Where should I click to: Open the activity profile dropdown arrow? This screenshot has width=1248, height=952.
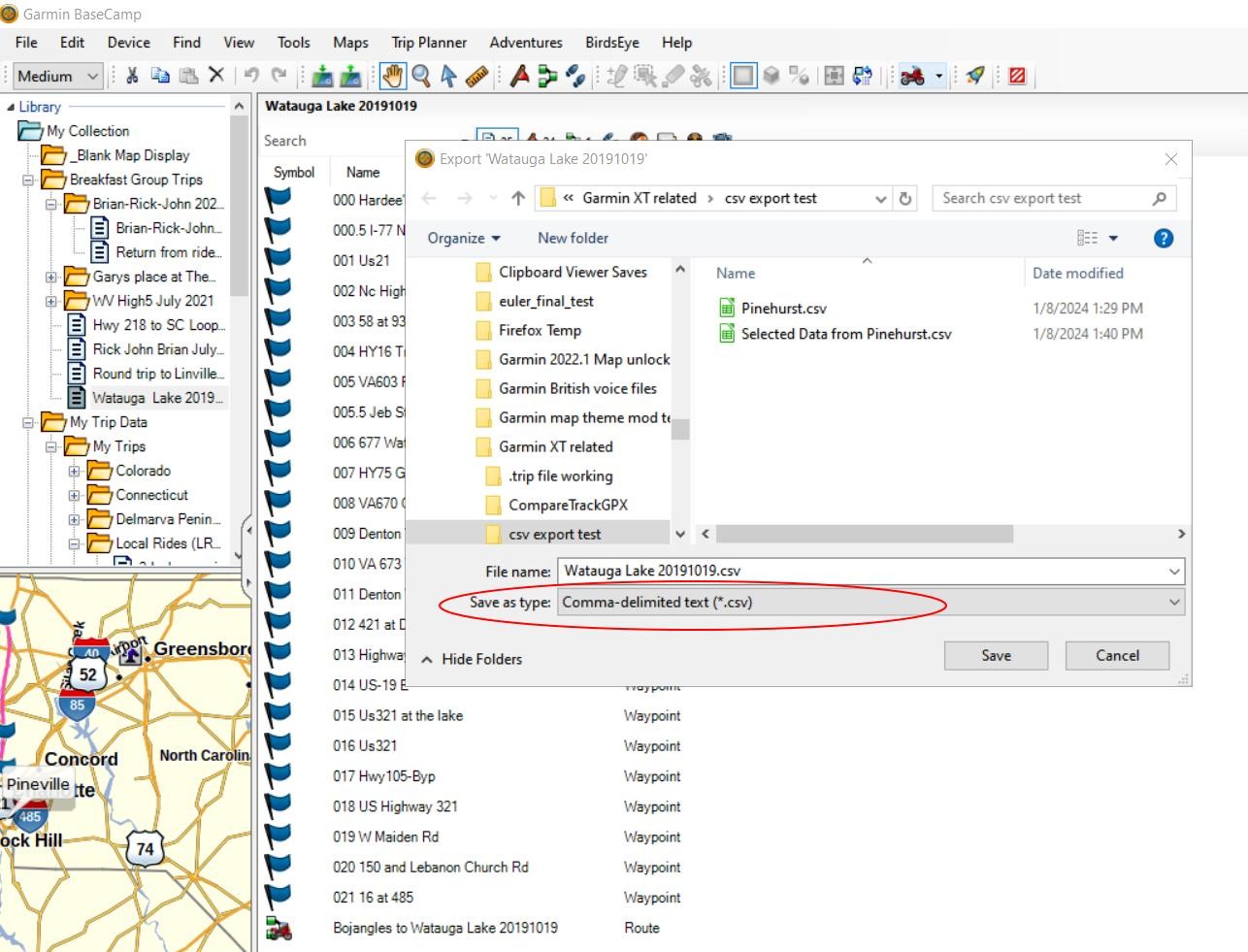point(938,76)
